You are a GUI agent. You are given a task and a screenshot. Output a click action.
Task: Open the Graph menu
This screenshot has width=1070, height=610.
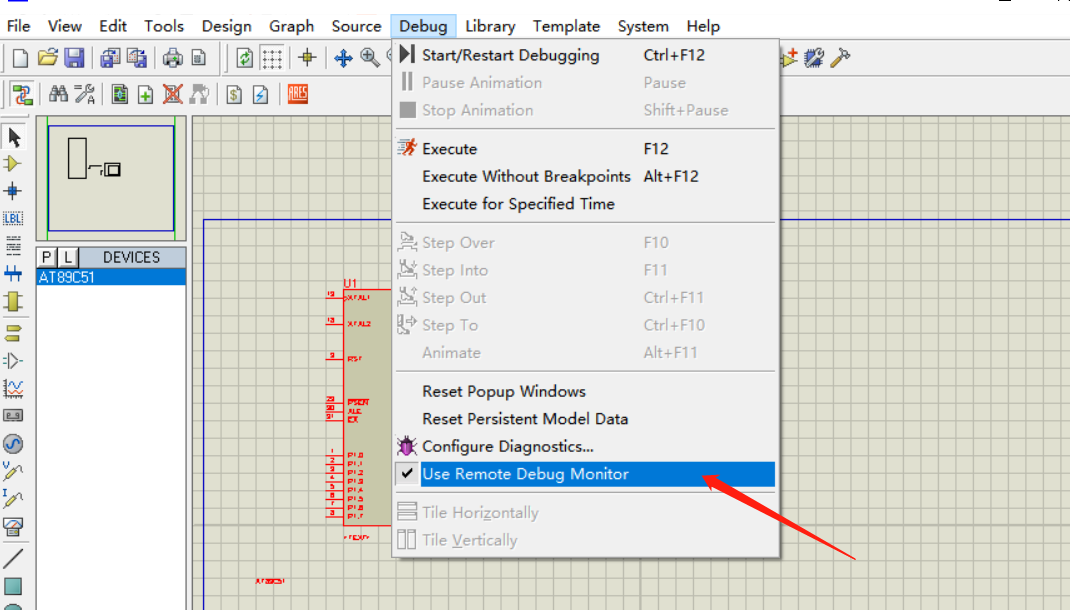click(291, 26)
